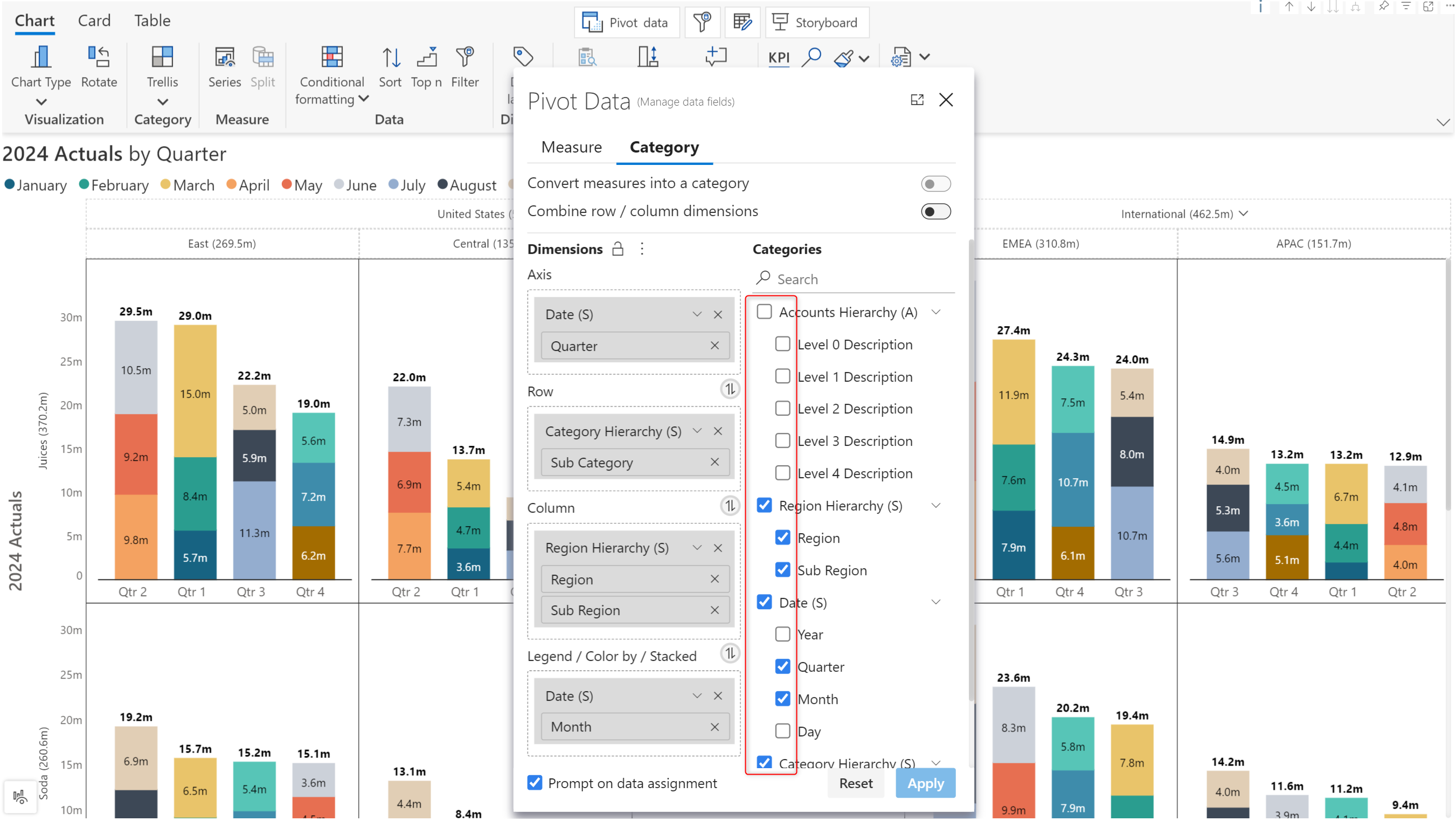Open Dimensions more options dots
1456x821 pixels.
642,249
